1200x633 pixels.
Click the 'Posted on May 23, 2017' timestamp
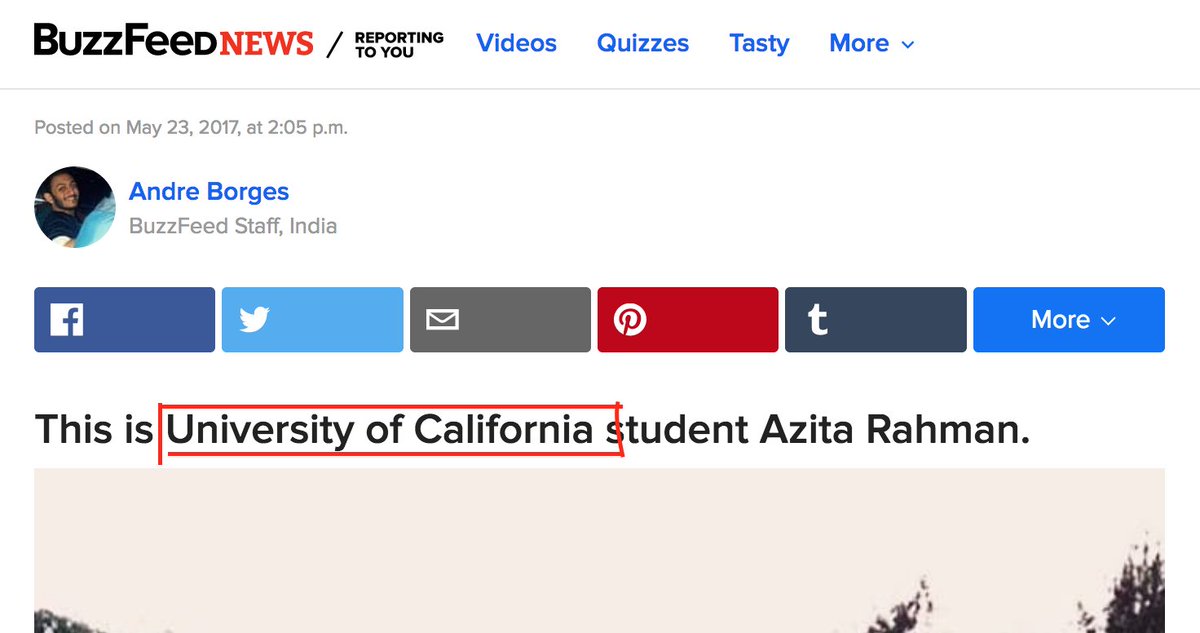click(x=191, y=127)
